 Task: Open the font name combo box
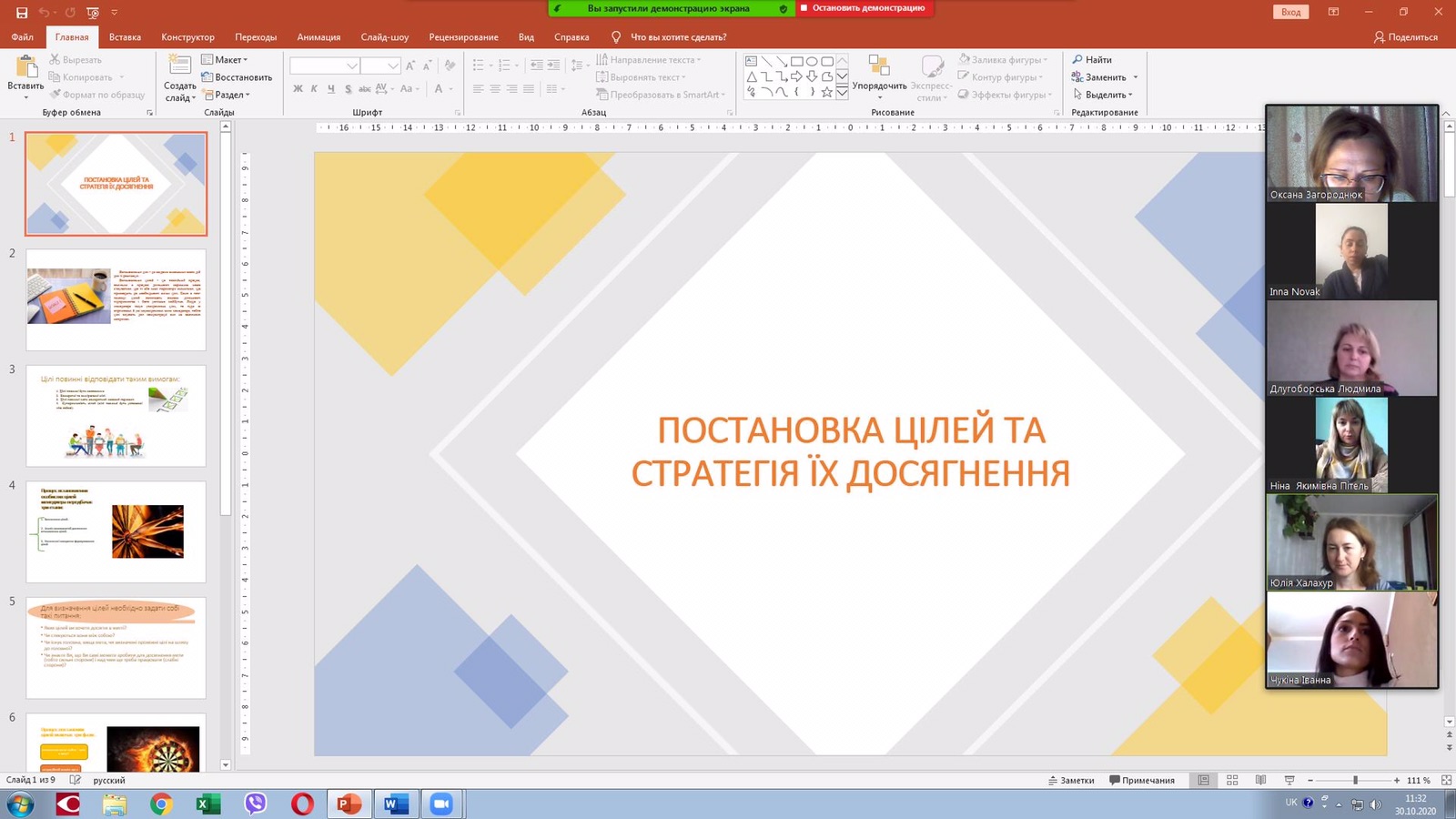tap(325, 66)
